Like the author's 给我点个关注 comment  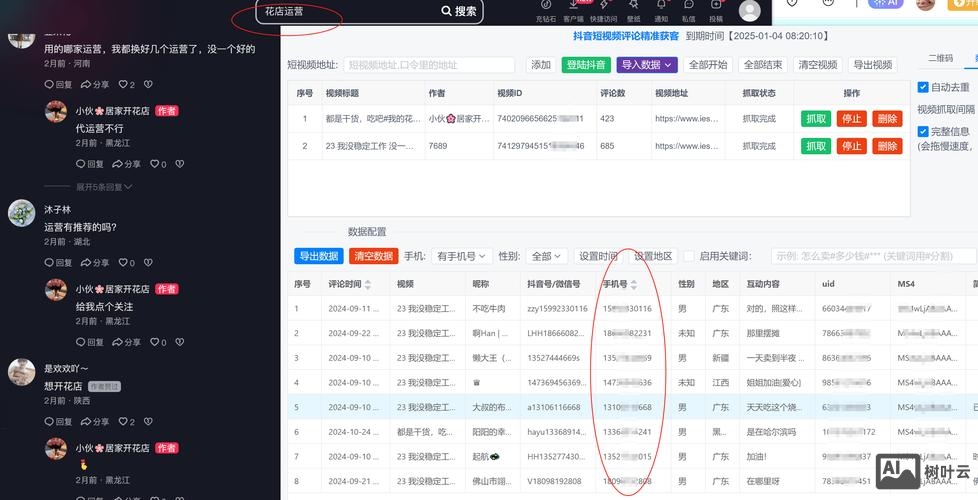pyautogui.click(x=158, y=342)
